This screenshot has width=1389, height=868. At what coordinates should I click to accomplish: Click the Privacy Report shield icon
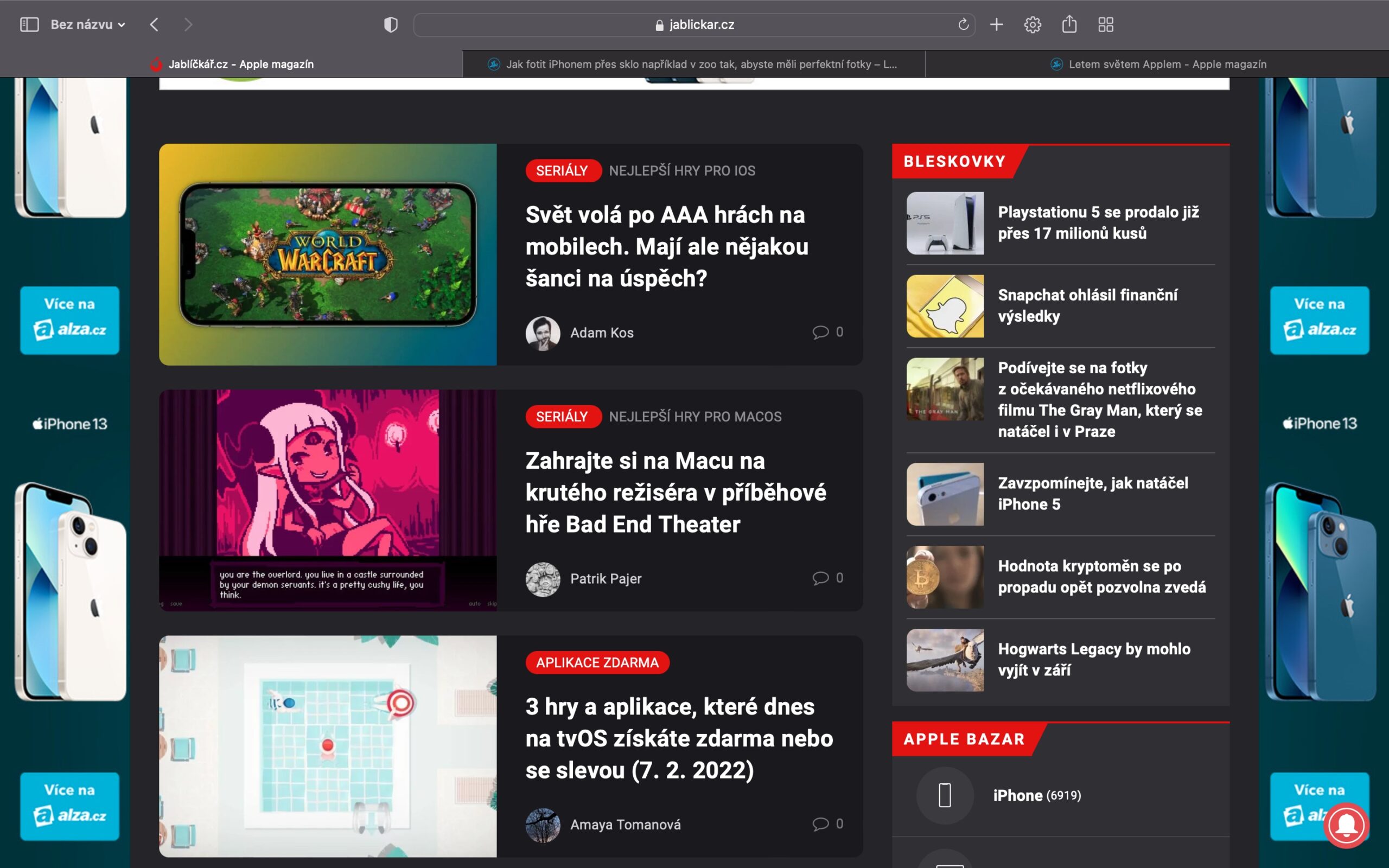click(x=391, y=24)
